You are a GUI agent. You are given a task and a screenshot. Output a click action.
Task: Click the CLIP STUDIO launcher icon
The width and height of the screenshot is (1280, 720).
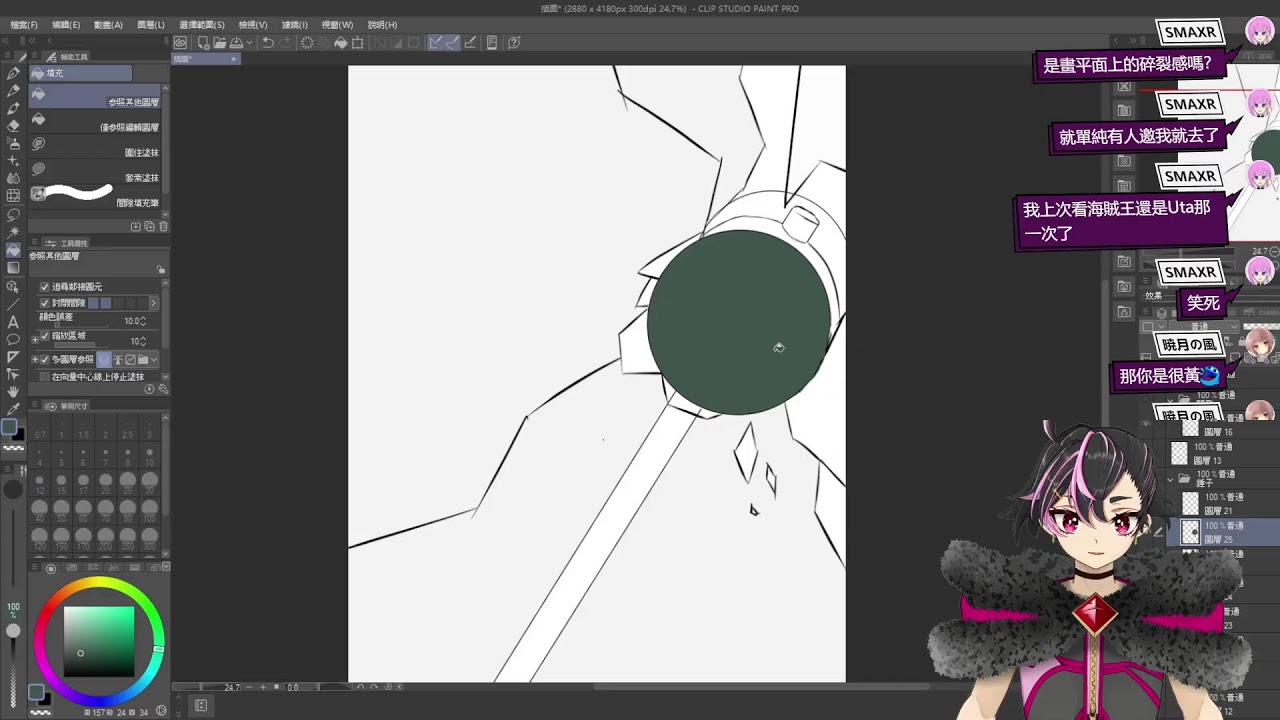pos(181,43)
